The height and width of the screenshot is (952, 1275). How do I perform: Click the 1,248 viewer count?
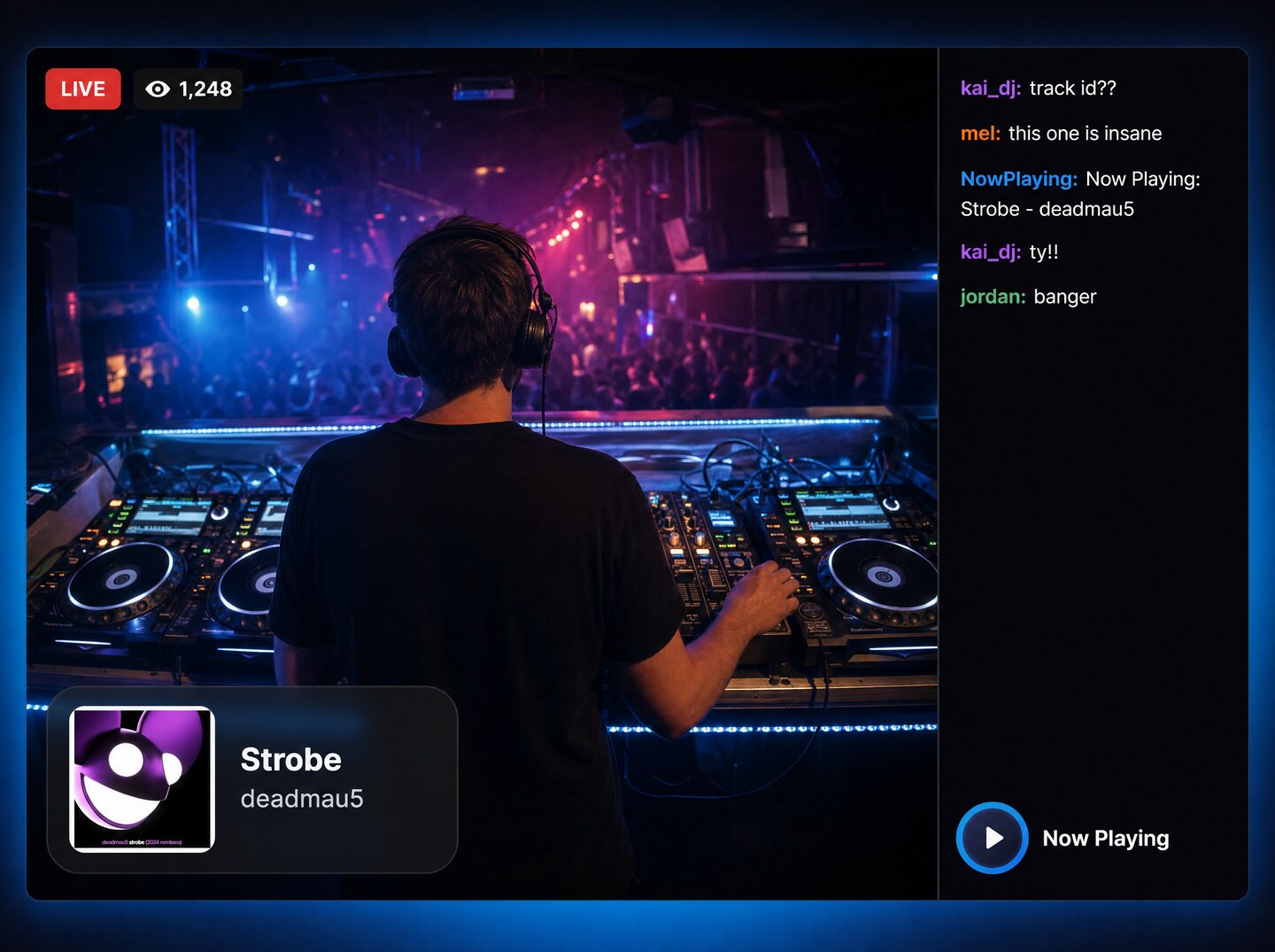coord(205,89)
